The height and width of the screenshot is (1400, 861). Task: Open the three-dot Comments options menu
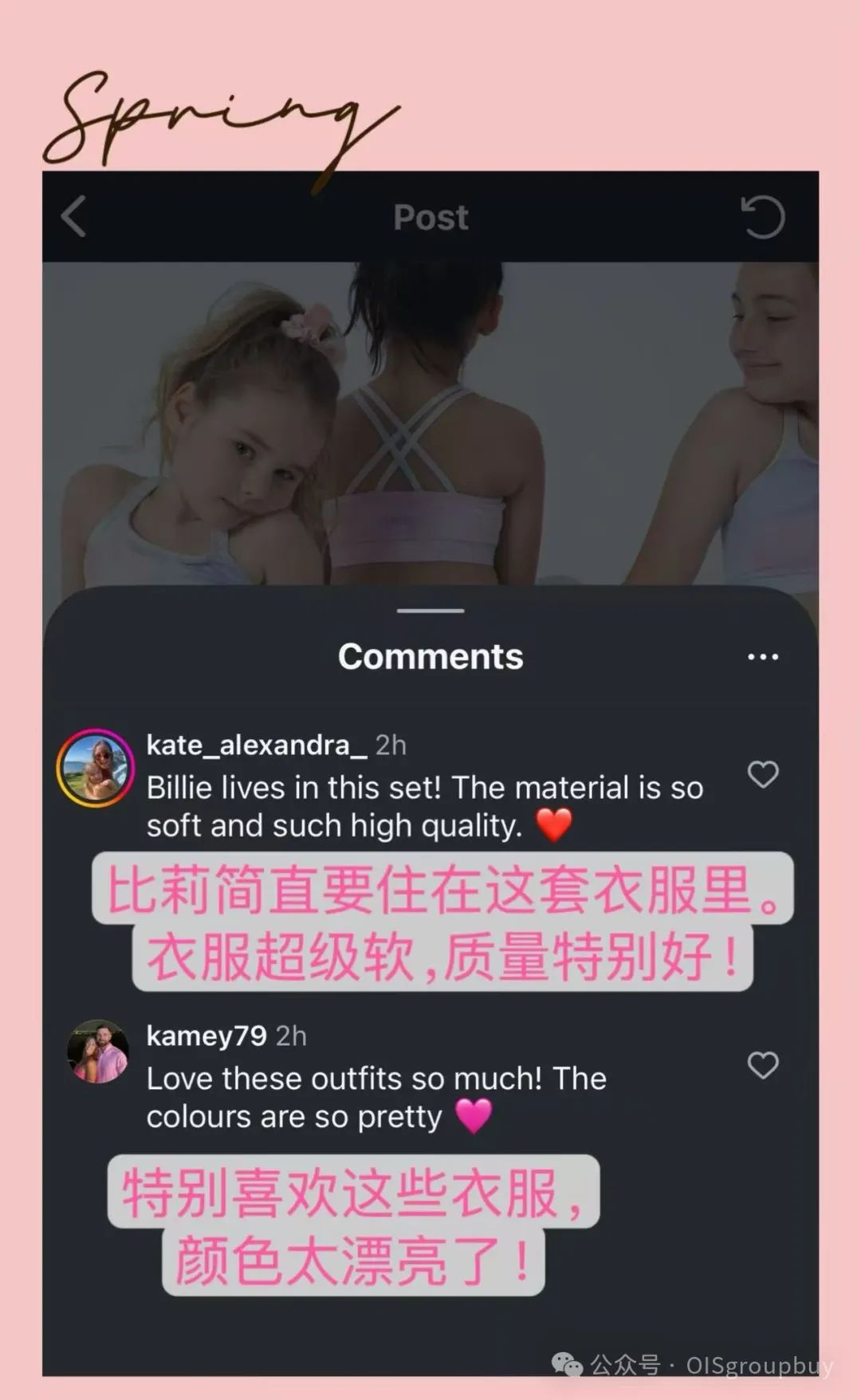(x=763, y=657)
